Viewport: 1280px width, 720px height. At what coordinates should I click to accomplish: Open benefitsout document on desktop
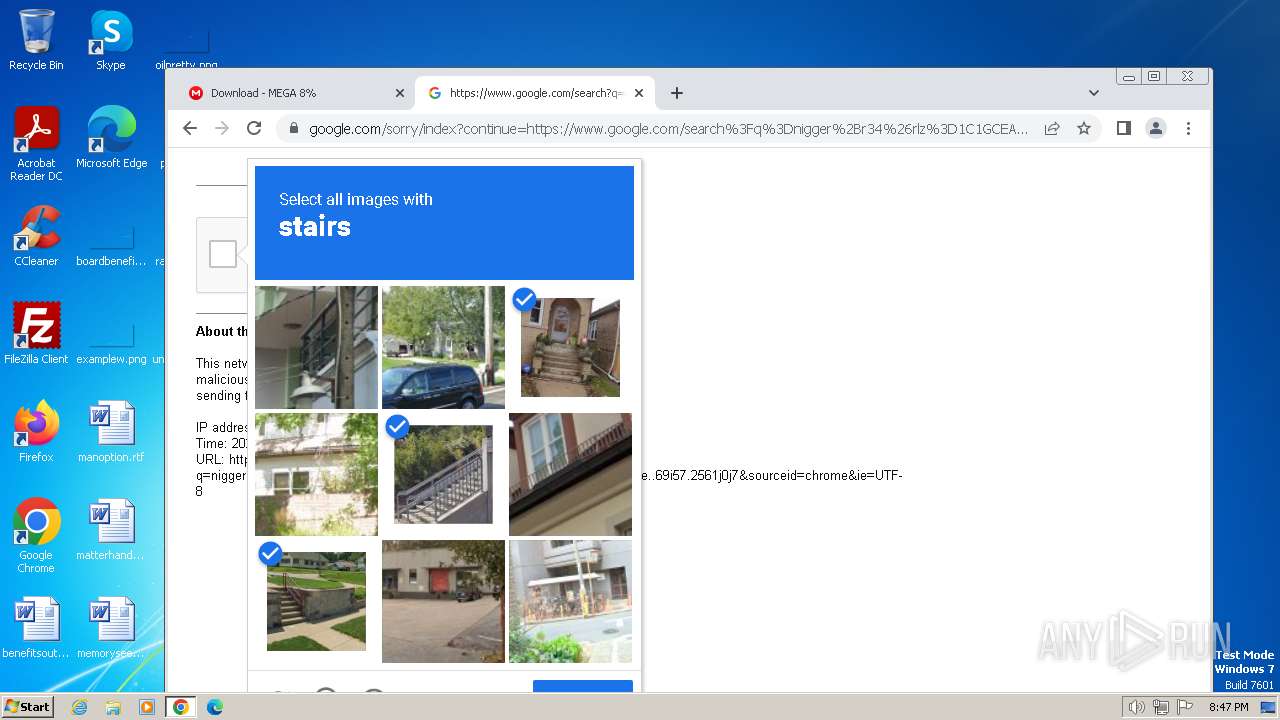click(36, 628)
